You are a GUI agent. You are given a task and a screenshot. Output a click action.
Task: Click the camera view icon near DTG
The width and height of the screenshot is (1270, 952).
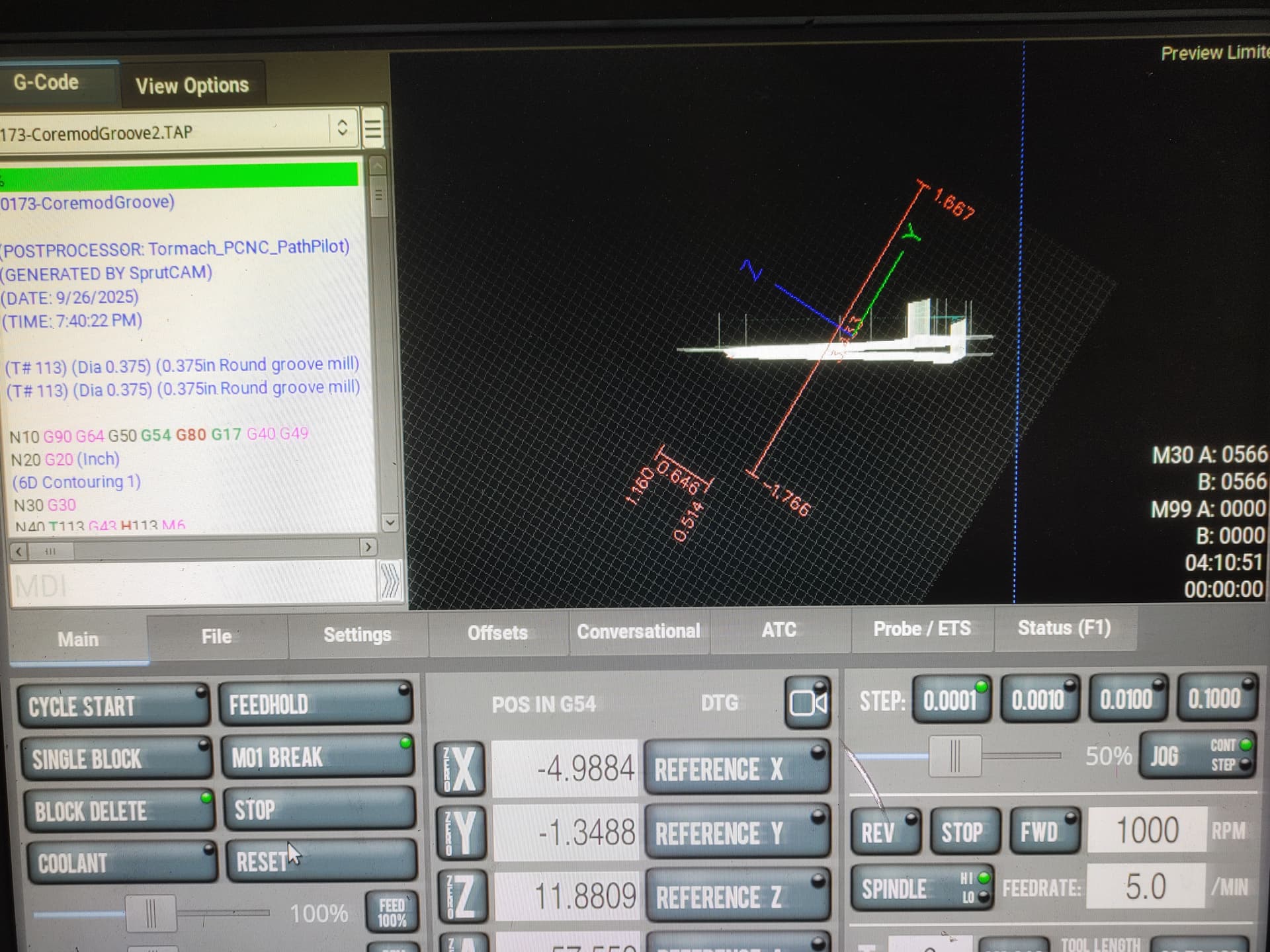(x=808, y=702)
